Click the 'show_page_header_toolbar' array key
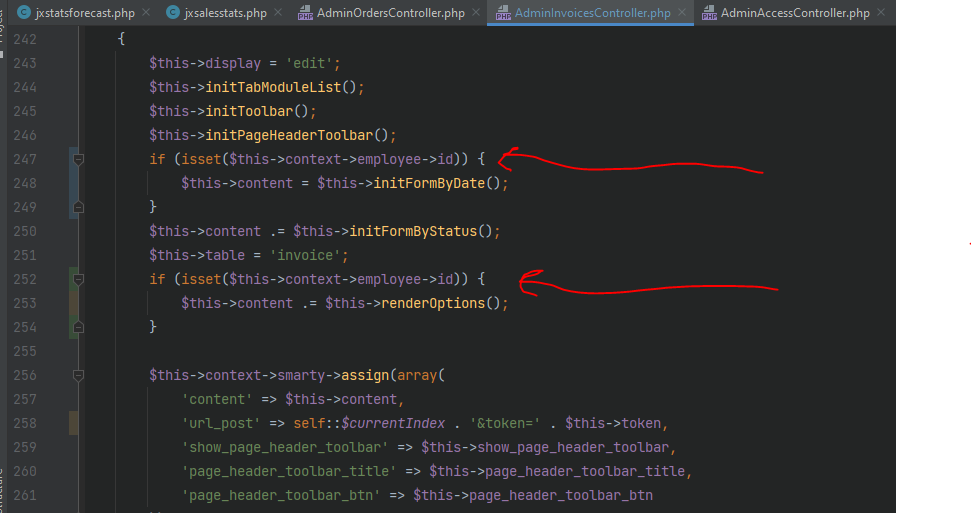Image resolution: width=971 pixels, height=513 pixels. (285, 448)
